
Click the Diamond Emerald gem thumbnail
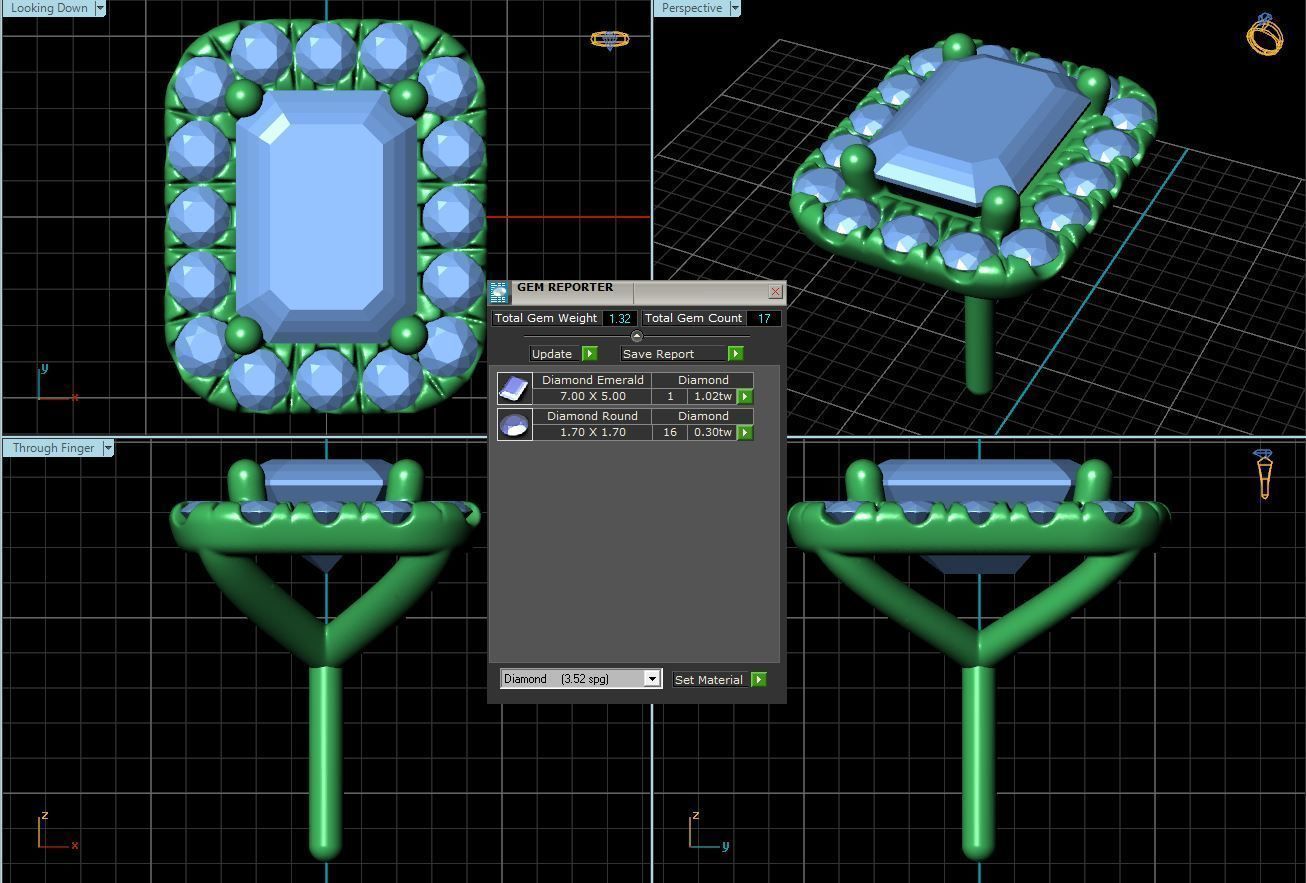coord(514,388)
